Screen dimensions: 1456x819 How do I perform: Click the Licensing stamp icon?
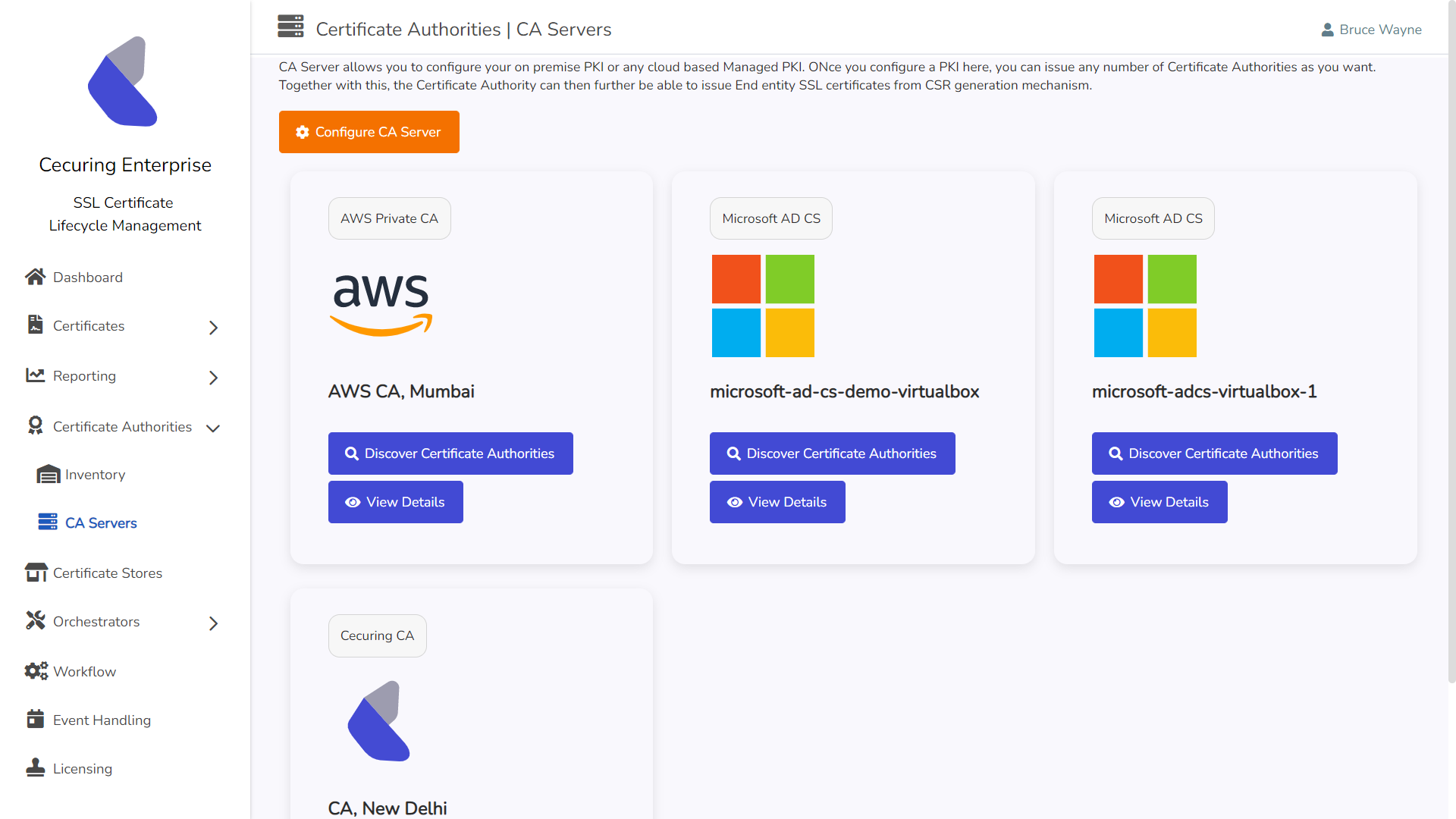[x=36, y=767]
